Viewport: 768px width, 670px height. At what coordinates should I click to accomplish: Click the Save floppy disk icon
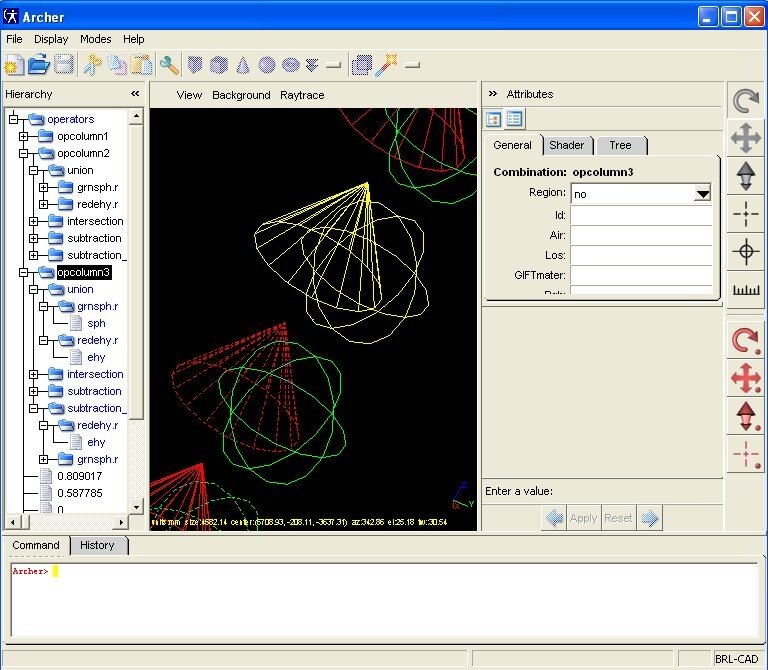point(64,65)
